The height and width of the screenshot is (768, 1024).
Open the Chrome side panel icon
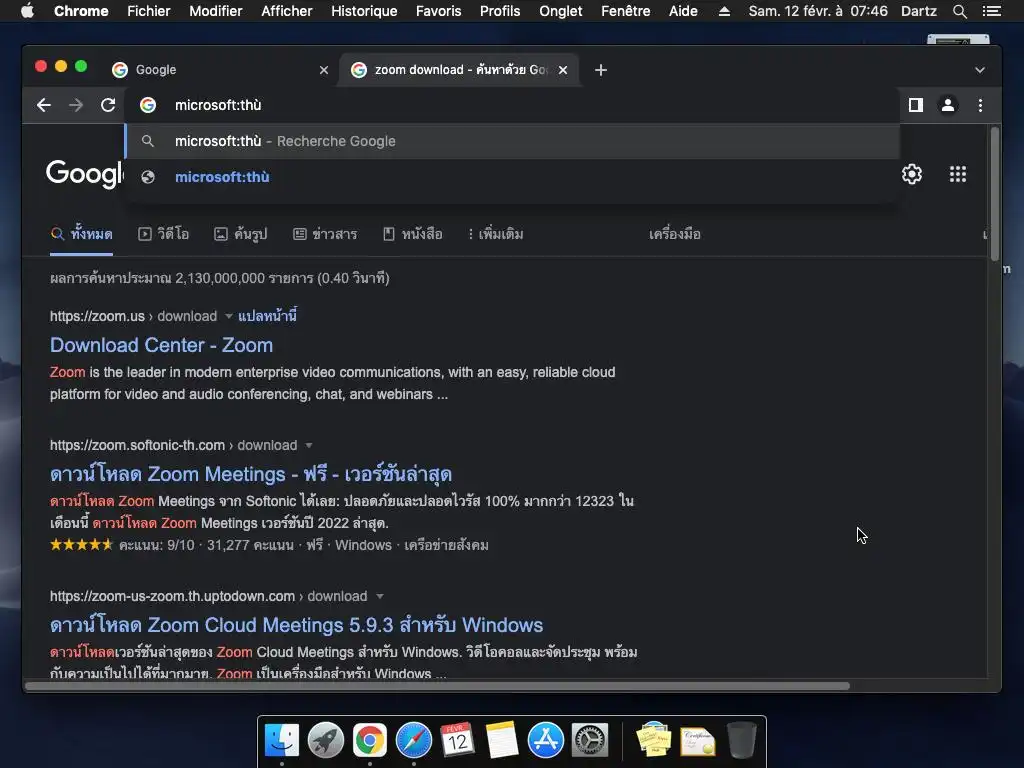(916, 105)
